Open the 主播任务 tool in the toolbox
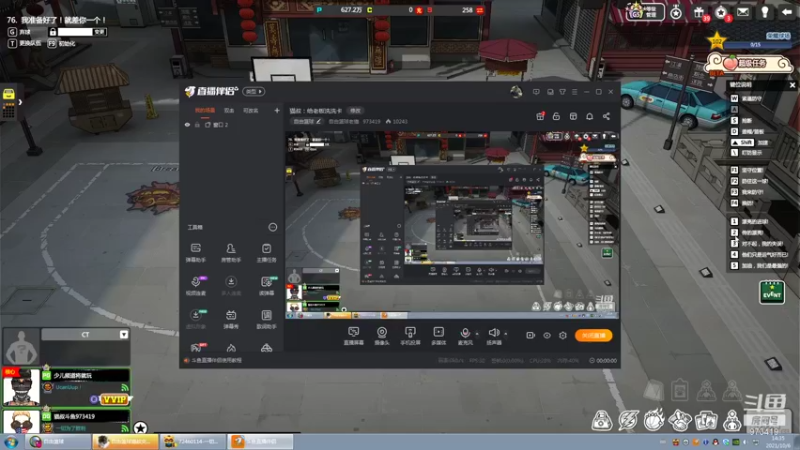The width and height of the screenshot is (800, 450). click(x=266, y=253)
